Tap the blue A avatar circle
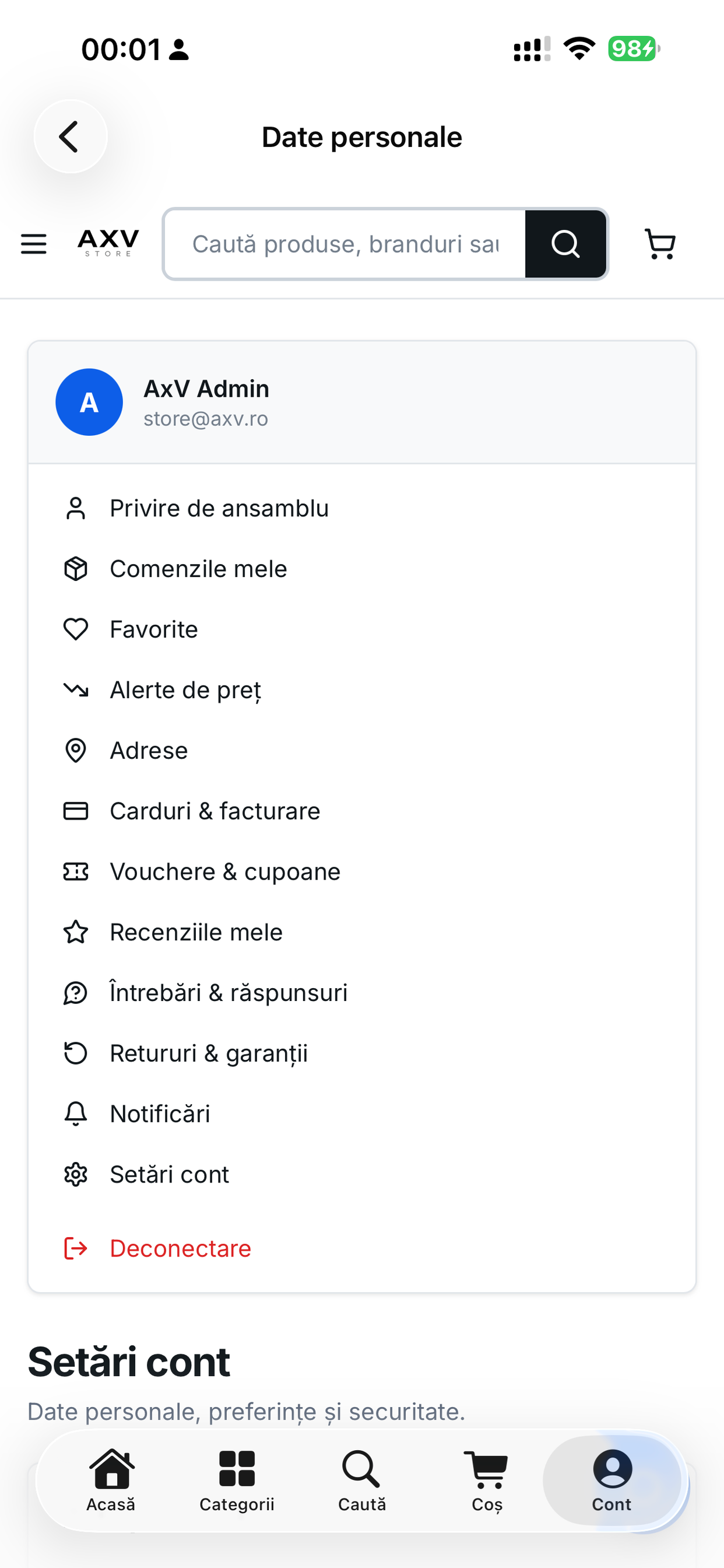The image size is (724, 1568). coord(89,402)
